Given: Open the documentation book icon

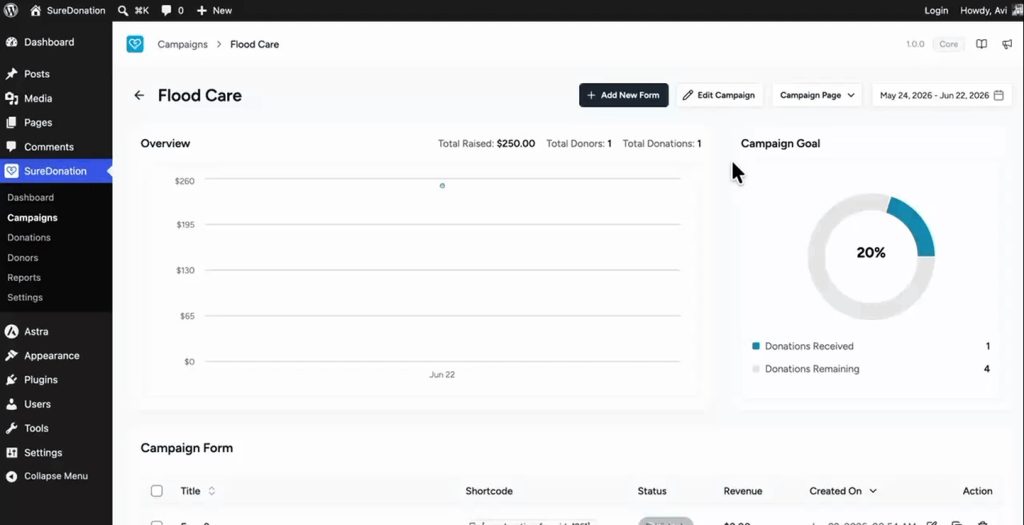Looking at the screenshot, I should click(981, 44).
